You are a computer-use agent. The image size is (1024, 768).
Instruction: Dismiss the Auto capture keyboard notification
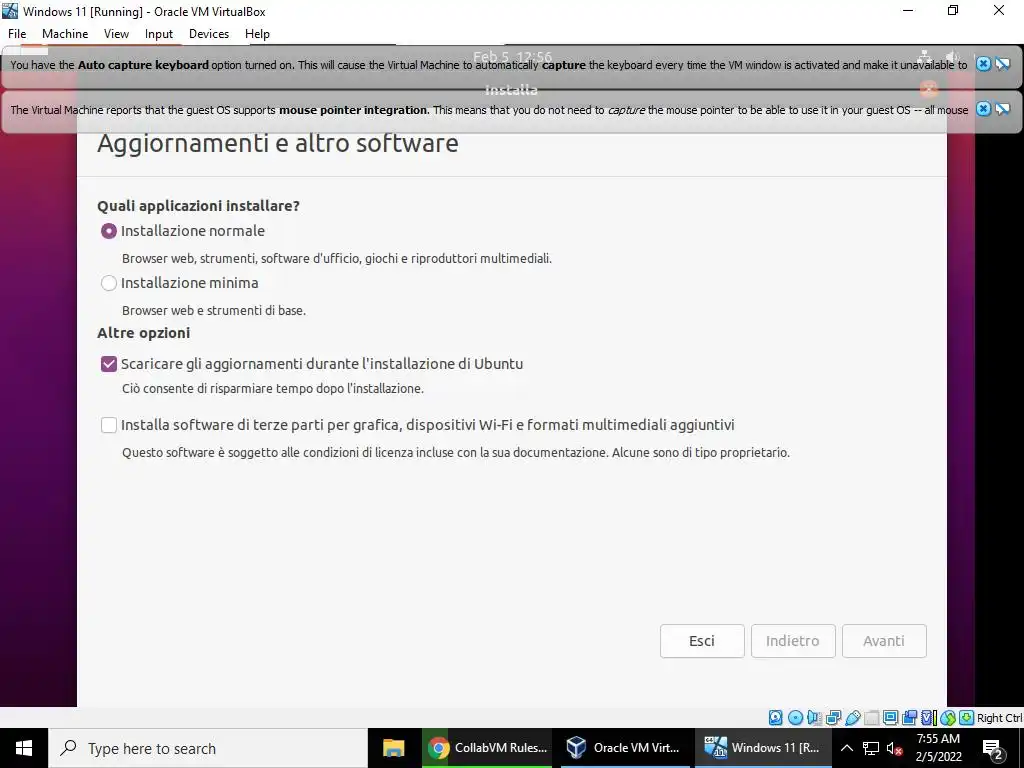click(x=984, y=63)
